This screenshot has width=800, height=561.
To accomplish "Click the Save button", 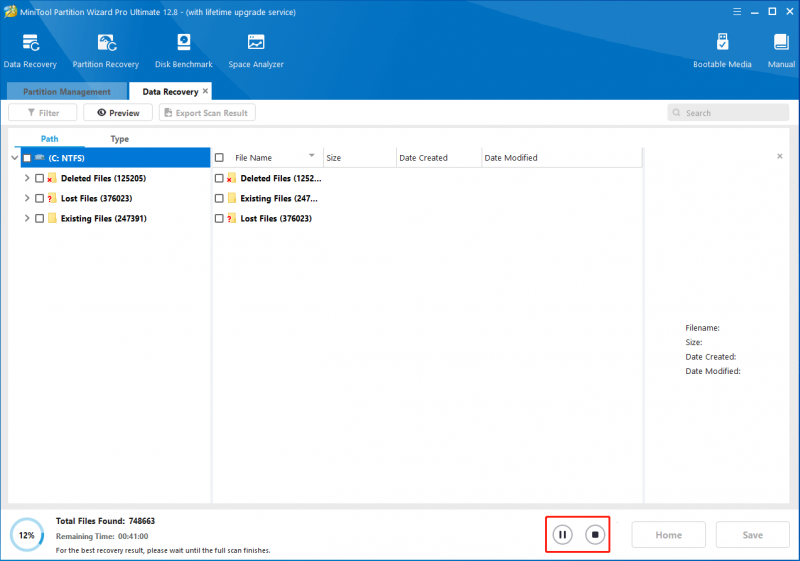I will click(753, 534).
